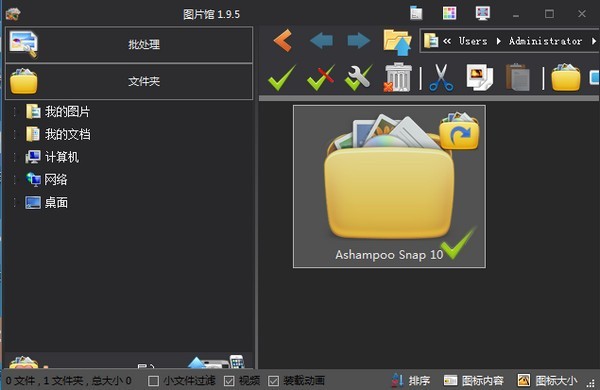Expand the 网络 tree node
Viewport: 600px width, 390px height.
point(15,179)
